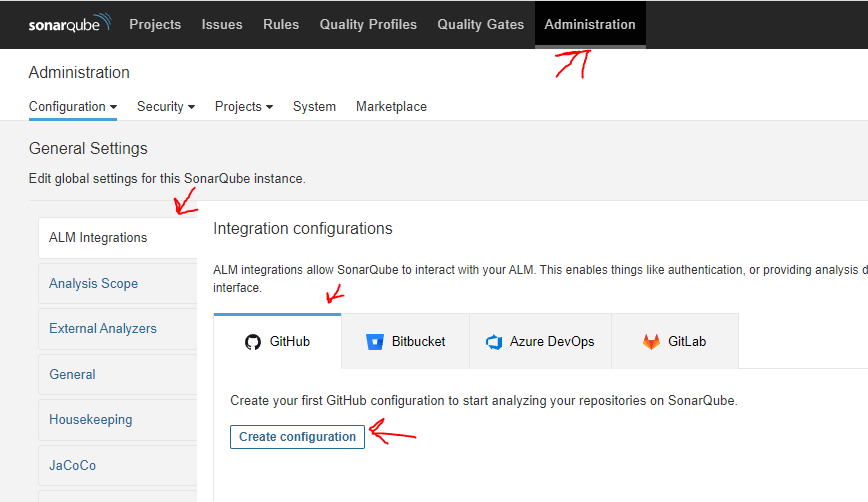Click the Create configuration button

[x=297, y=437]
